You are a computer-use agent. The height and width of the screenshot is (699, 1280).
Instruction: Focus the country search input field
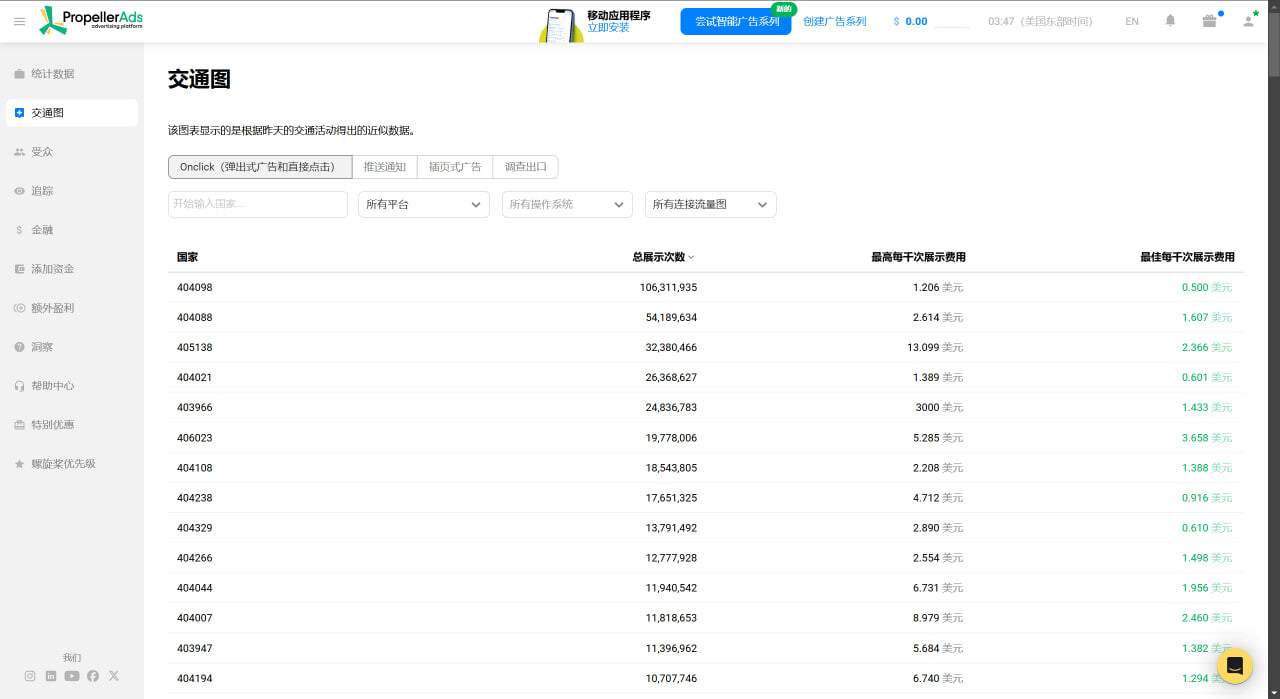258,204
